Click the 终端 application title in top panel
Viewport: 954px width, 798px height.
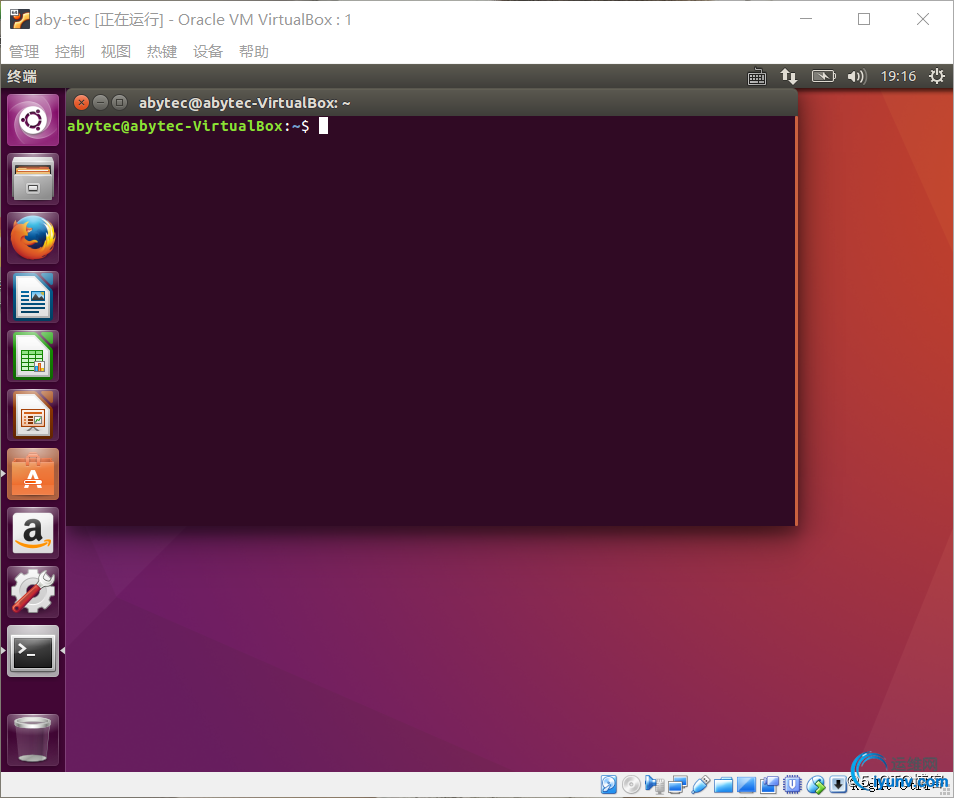[x=22, y=77]
